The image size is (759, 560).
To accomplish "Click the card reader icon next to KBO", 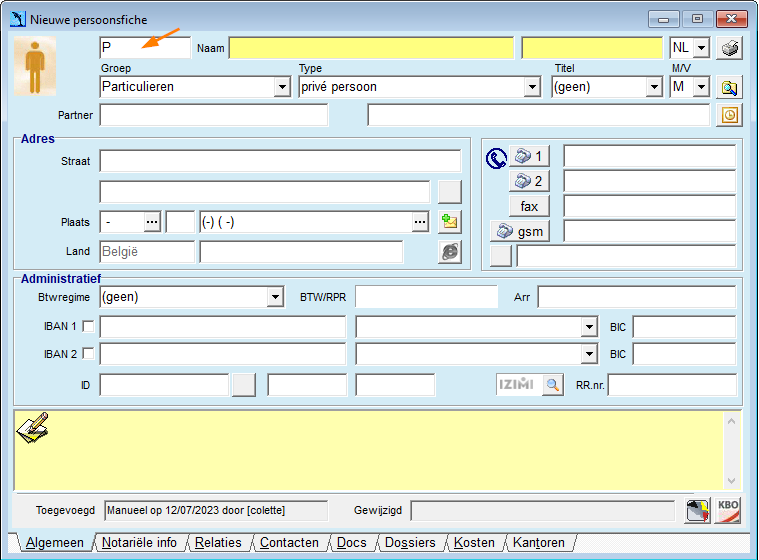I will pyautogui.click(x=698, y=511).
